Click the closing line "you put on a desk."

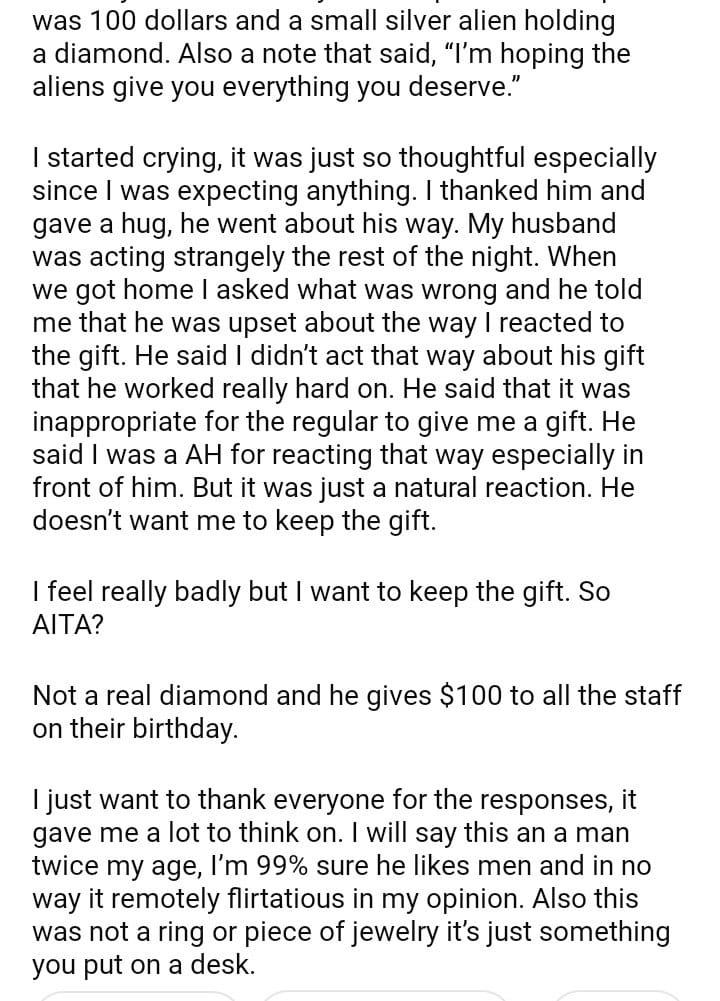[x=143, y=966]
